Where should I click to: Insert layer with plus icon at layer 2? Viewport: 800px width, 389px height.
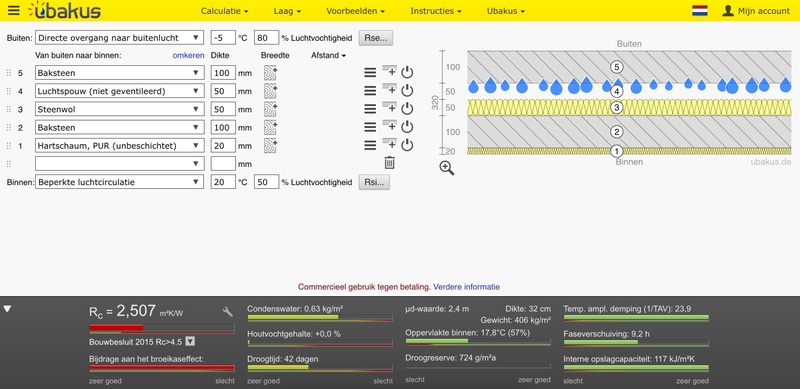tap(389, 126)
